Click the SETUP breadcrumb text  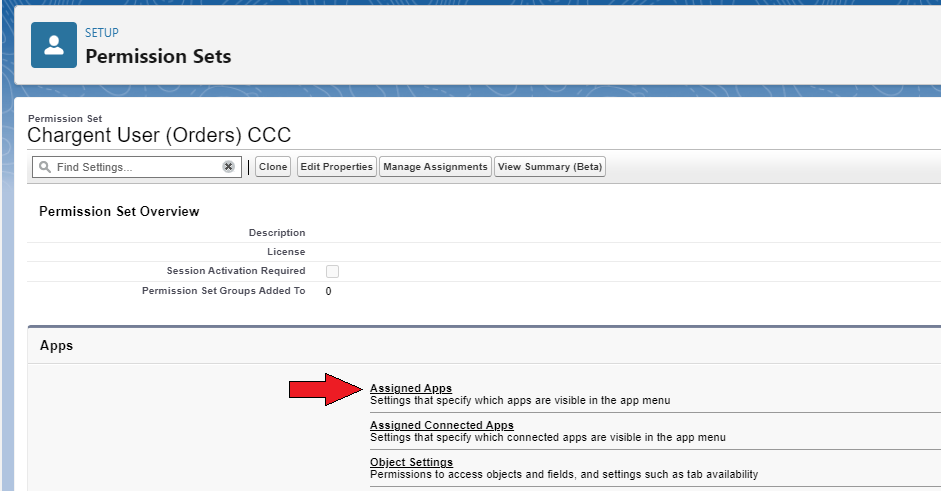101,33
